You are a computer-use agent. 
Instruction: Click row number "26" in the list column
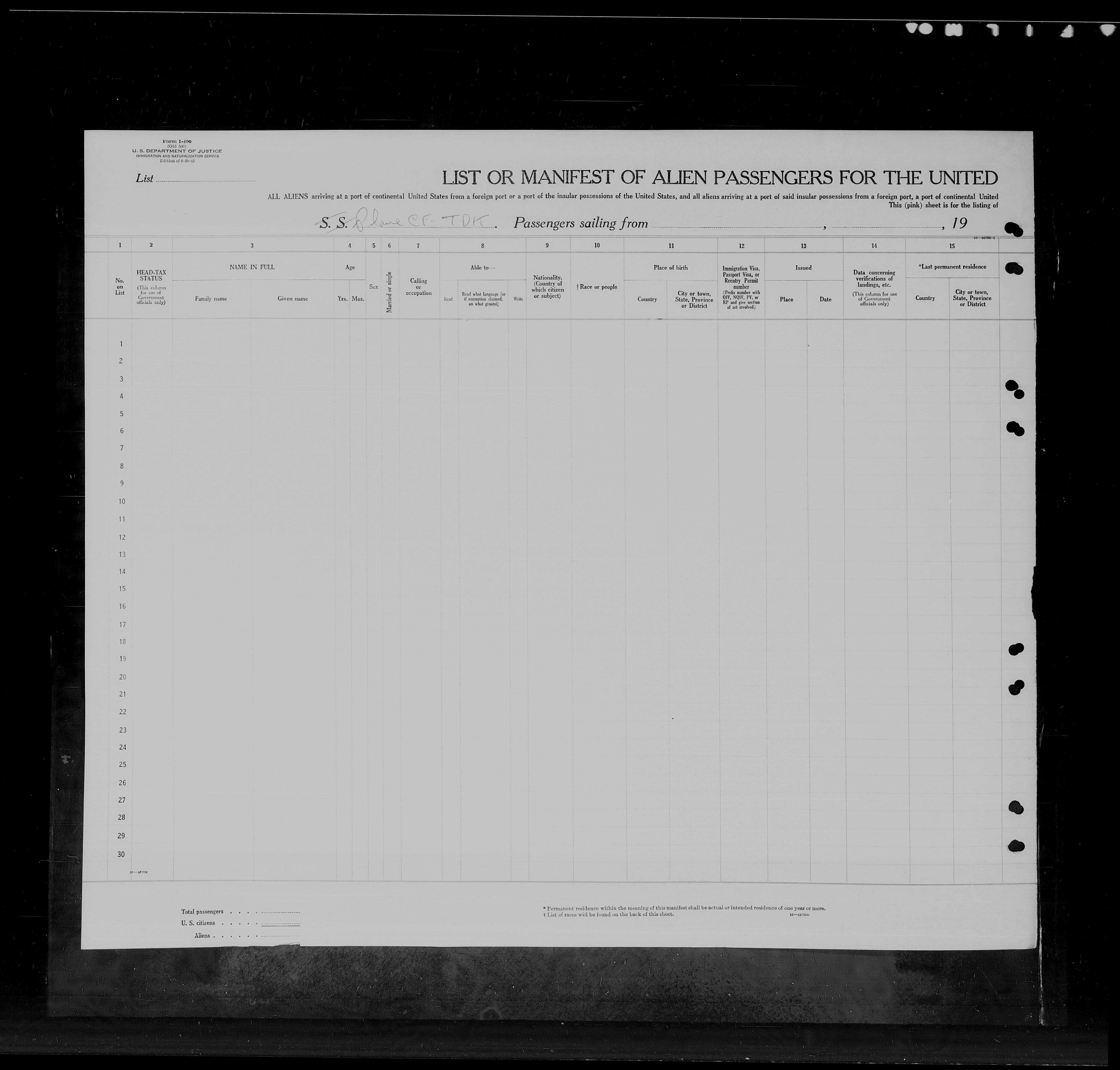click(x=122, y=783)
